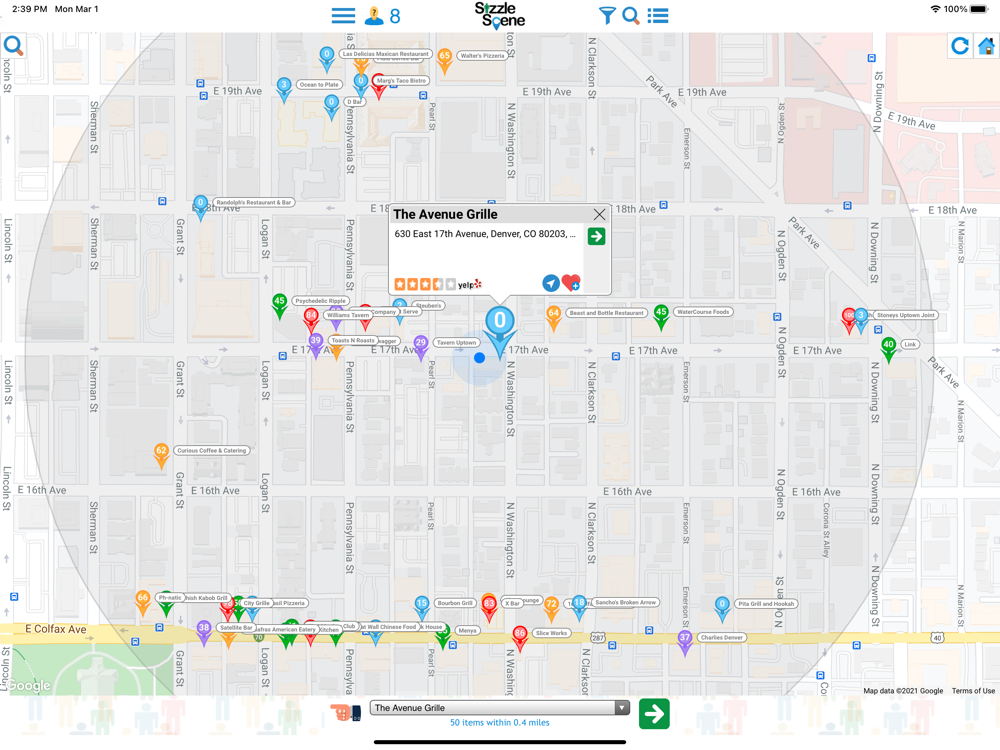Select the Las Delicias Mexican Restaurant label

click(x=385, y=54)
